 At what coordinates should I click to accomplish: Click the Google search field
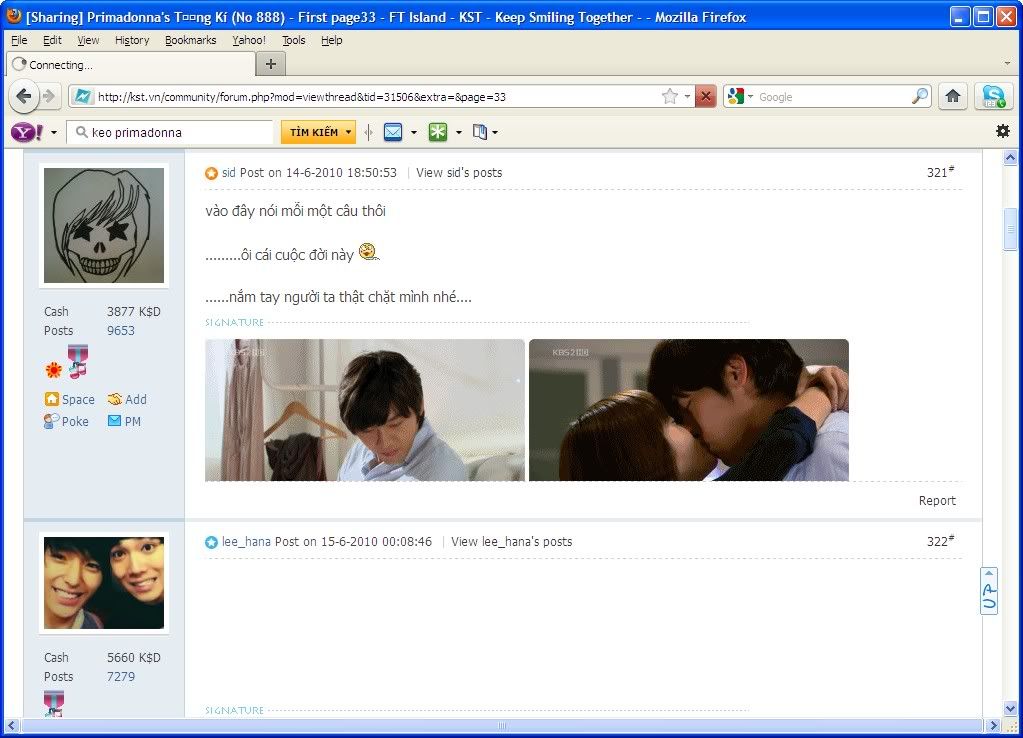[x=833, y=97]
